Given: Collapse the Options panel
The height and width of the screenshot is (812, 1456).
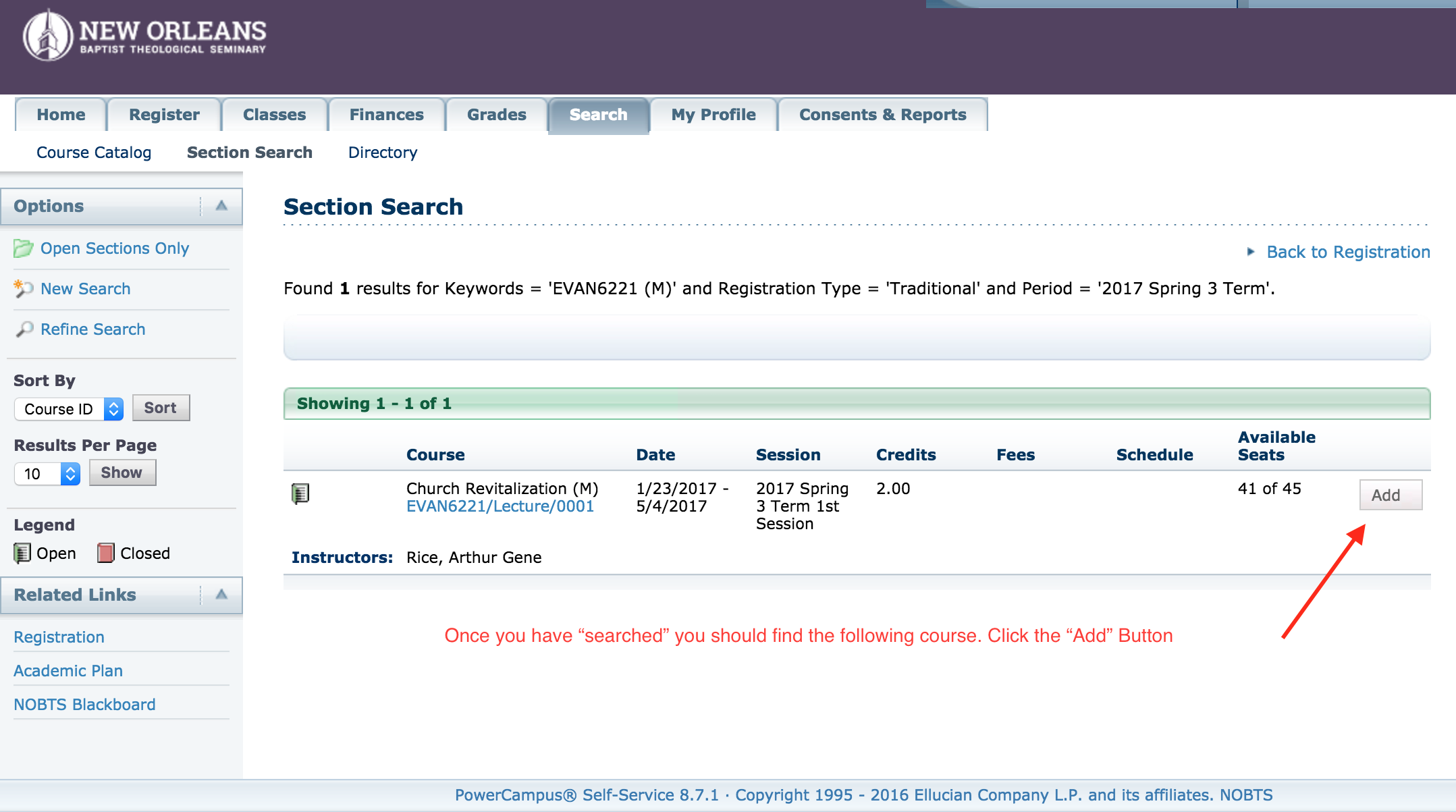Looking at the screenshot, I should (x=221, y=206).
